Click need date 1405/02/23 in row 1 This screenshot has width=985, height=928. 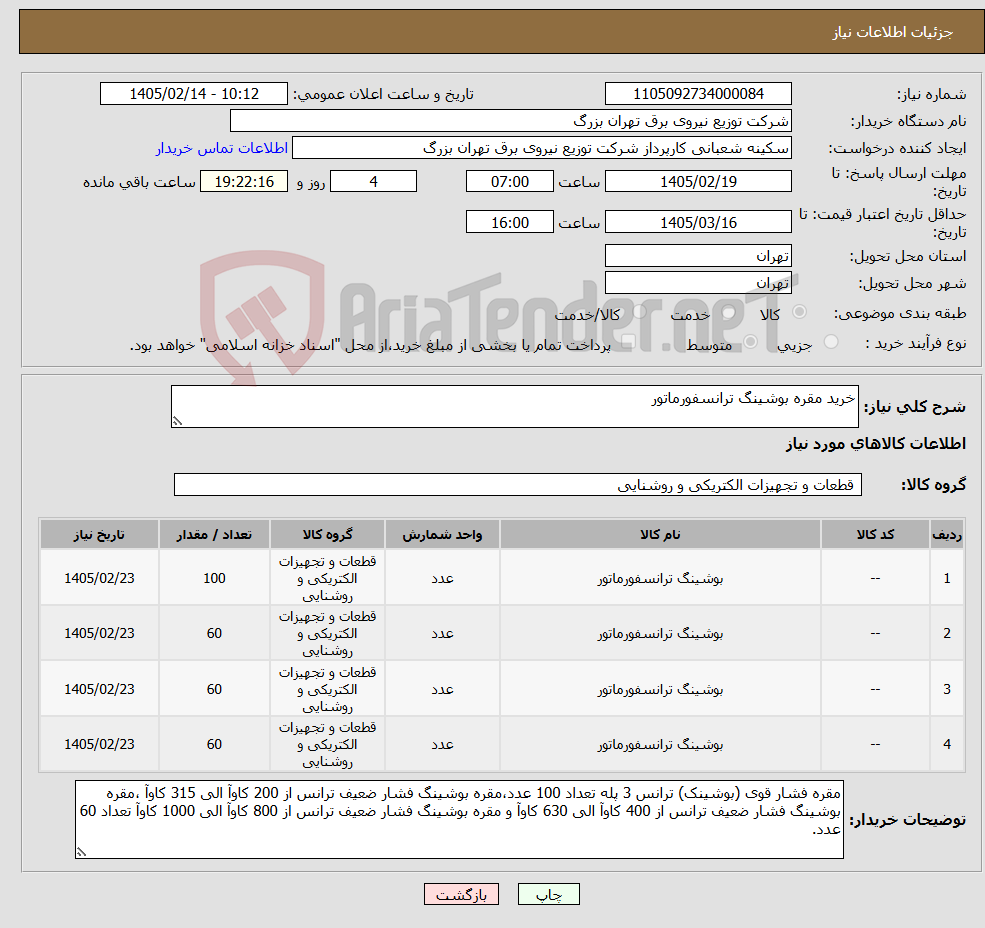pos(99,578)
